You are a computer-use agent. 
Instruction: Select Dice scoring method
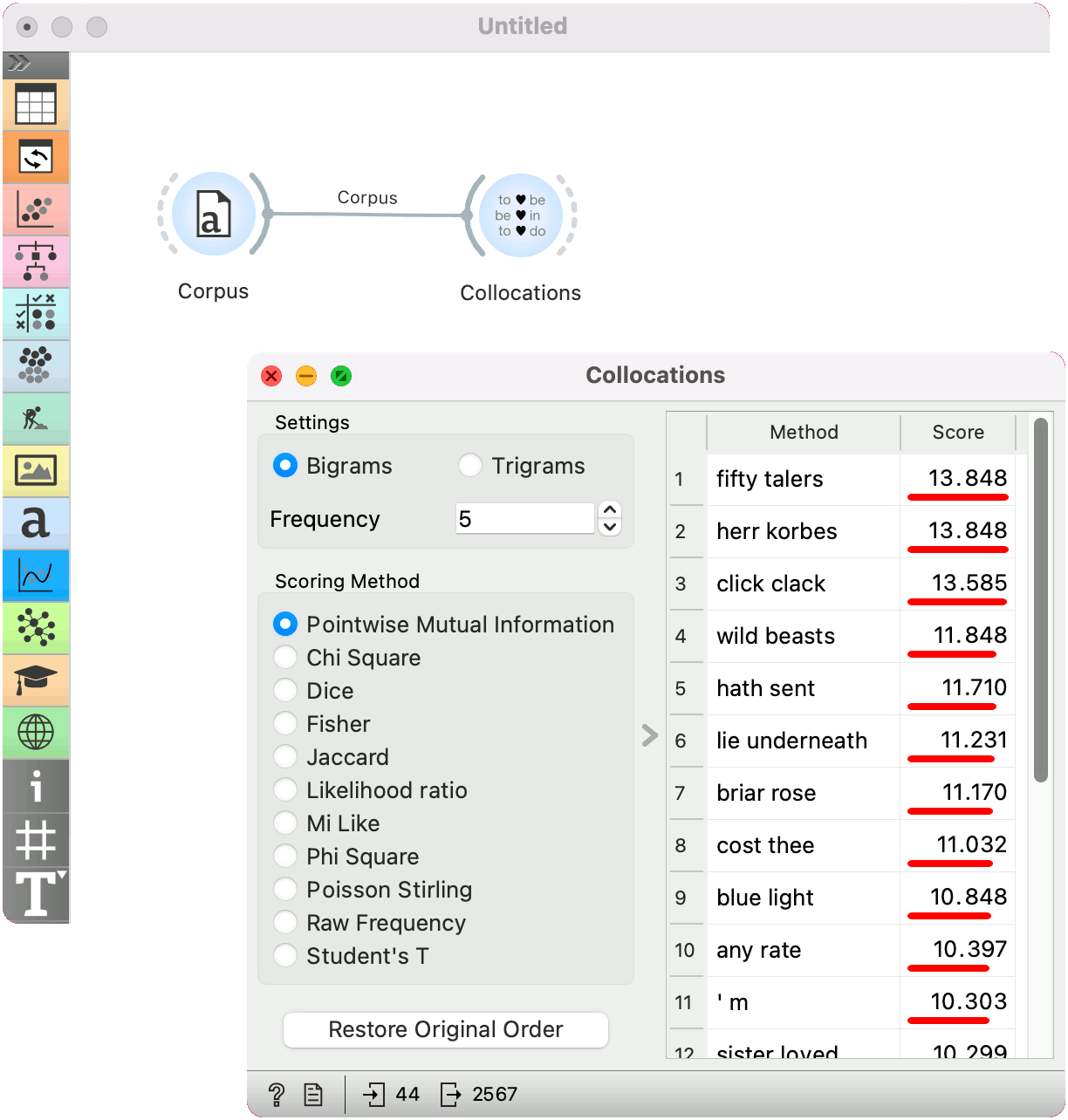coord(285,691)
